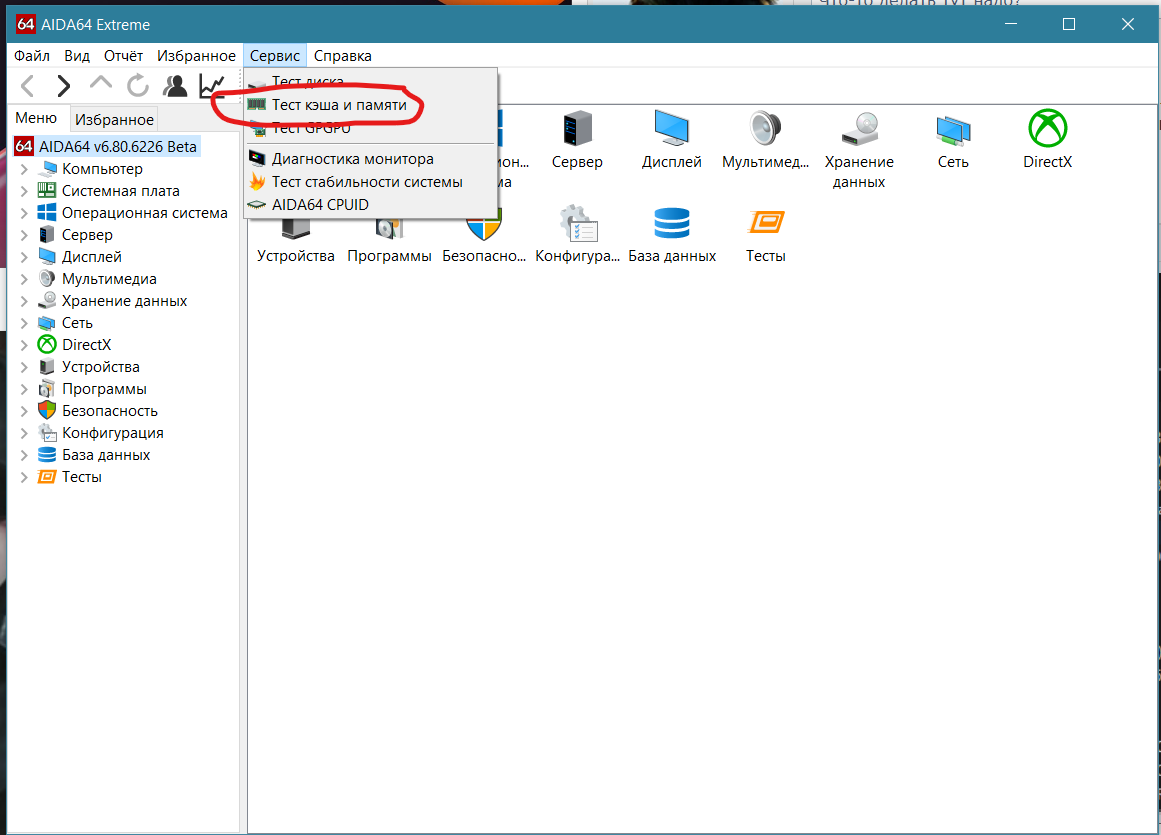1161x835 pixels.
Task: Switch to the Меню tab
Action: coord(36,118)
